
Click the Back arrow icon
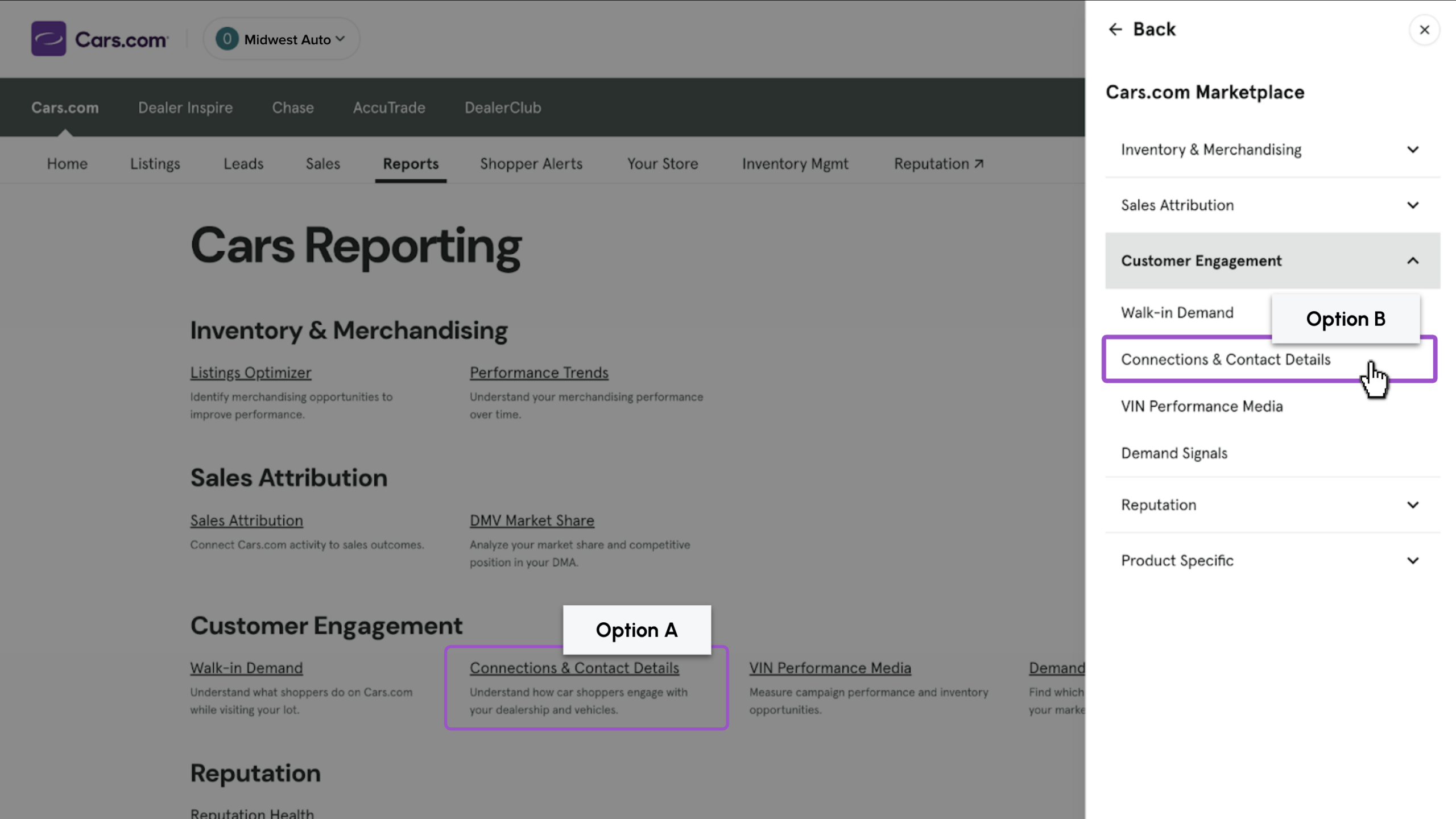1115,29
